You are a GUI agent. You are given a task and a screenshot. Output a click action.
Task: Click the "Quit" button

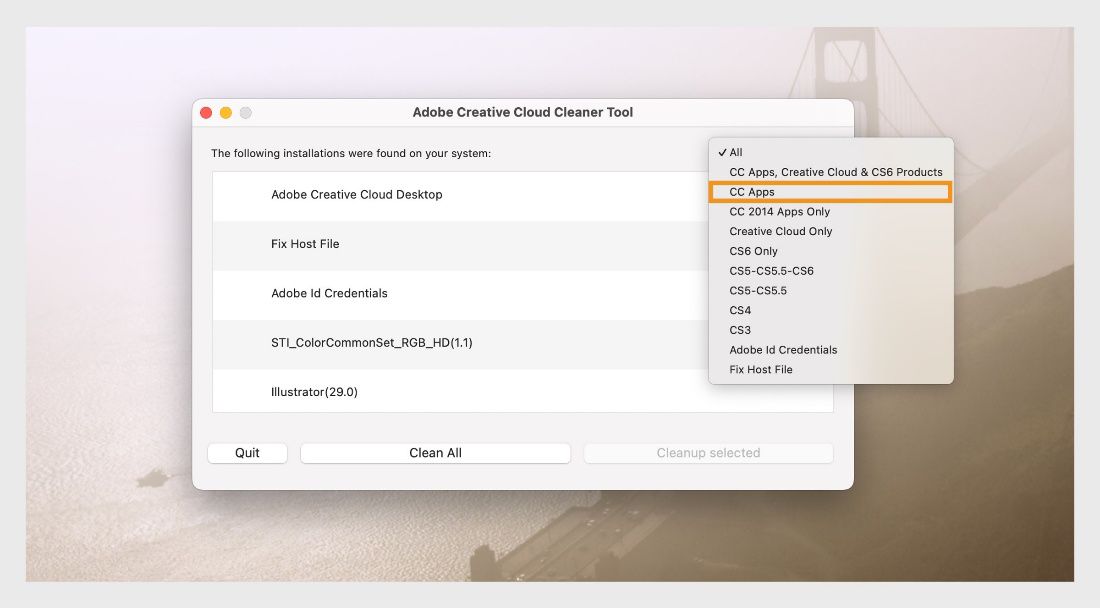point(247,452)
